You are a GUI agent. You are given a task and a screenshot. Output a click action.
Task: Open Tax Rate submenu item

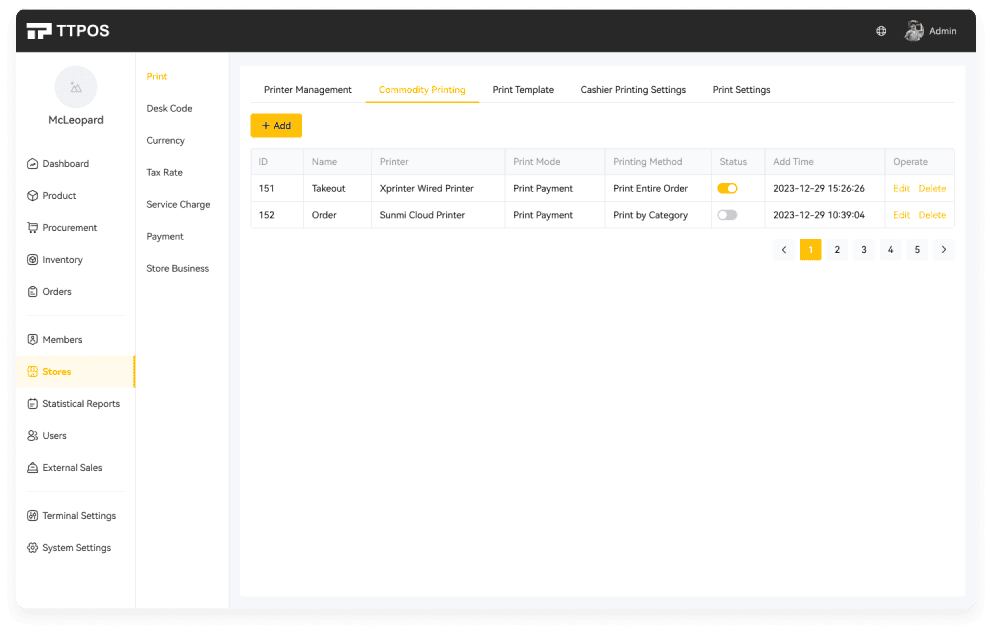coord(164,173)
